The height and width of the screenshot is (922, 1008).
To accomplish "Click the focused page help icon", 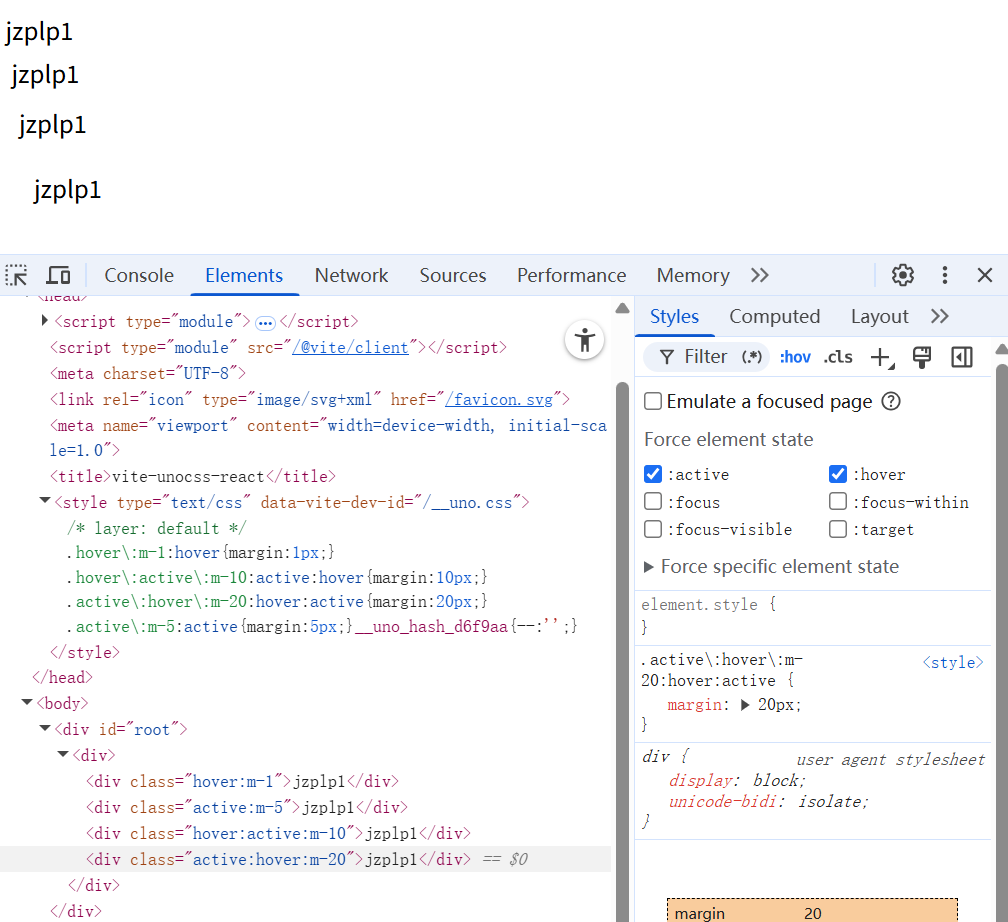I will click(891, 401).
